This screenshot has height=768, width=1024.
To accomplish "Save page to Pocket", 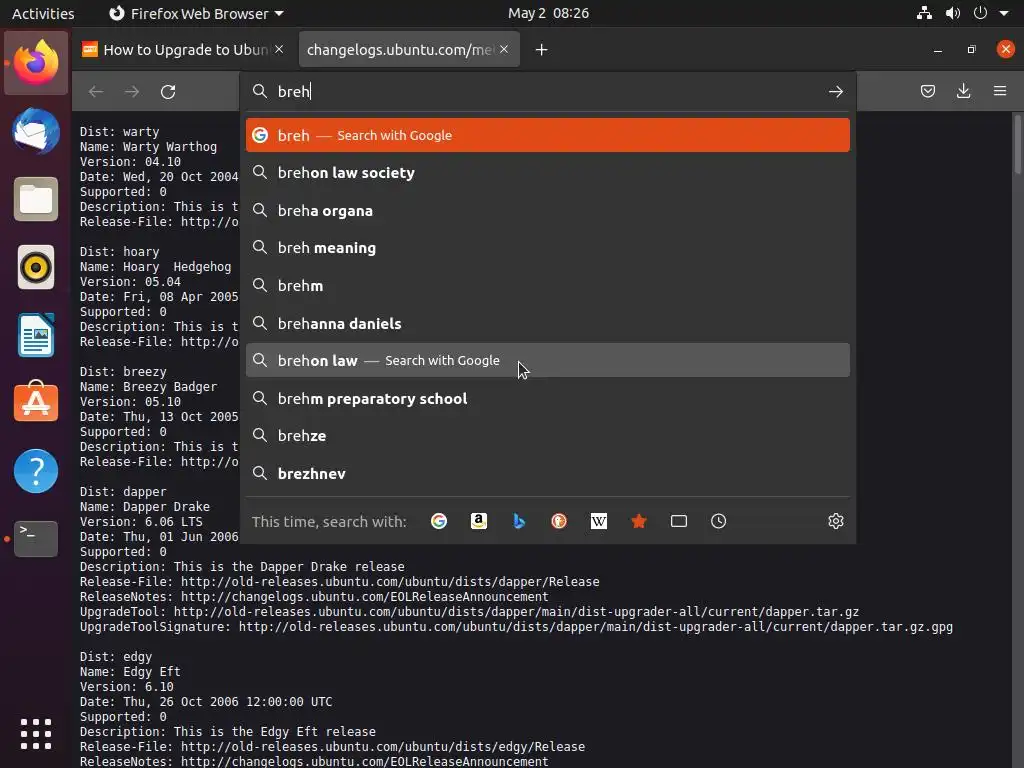I will (x=927, y=91).
